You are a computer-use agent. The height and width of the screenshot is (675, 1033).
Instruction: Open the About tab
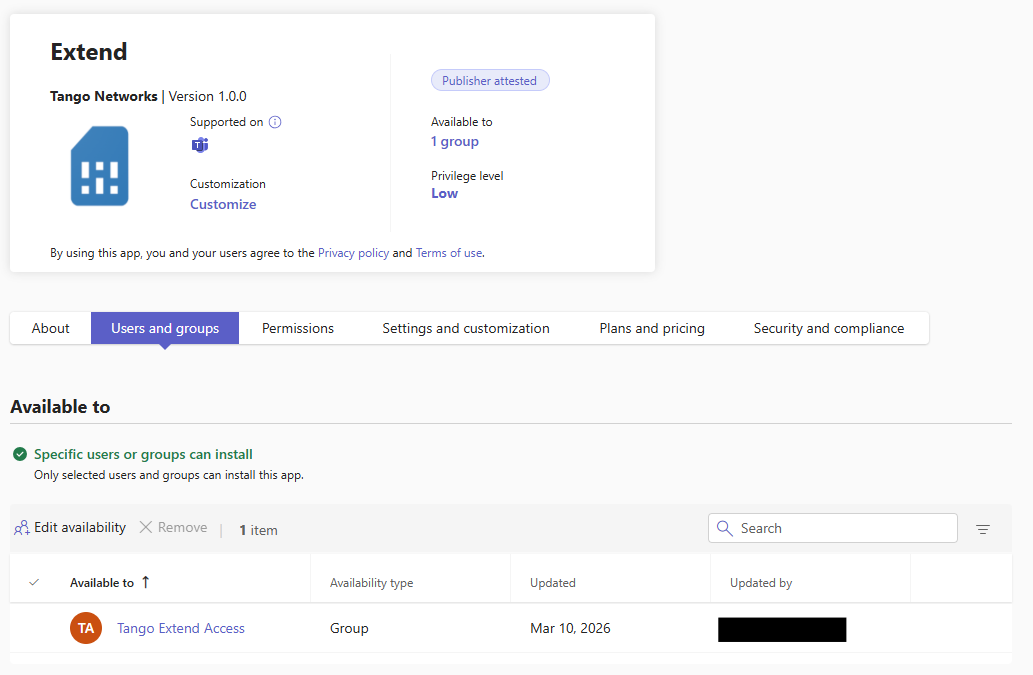pos(50,328)
